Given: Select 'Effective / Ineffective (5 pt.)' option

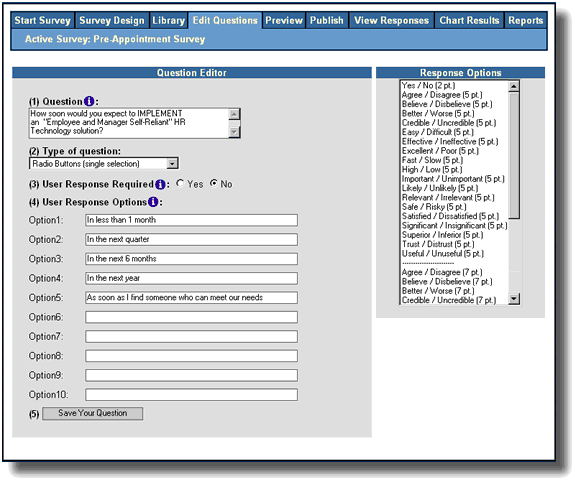Looking at the screenshot, I should point(450,142).
